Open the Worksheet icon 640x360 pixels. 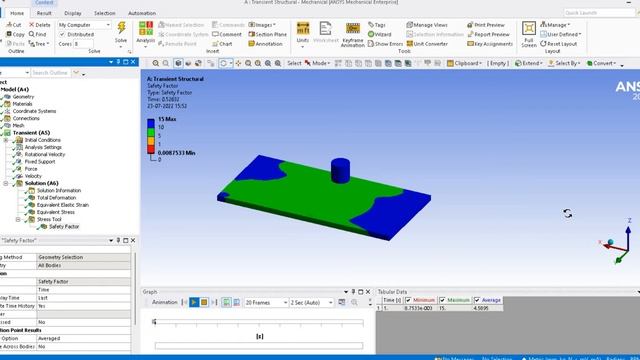pos(326,28)
